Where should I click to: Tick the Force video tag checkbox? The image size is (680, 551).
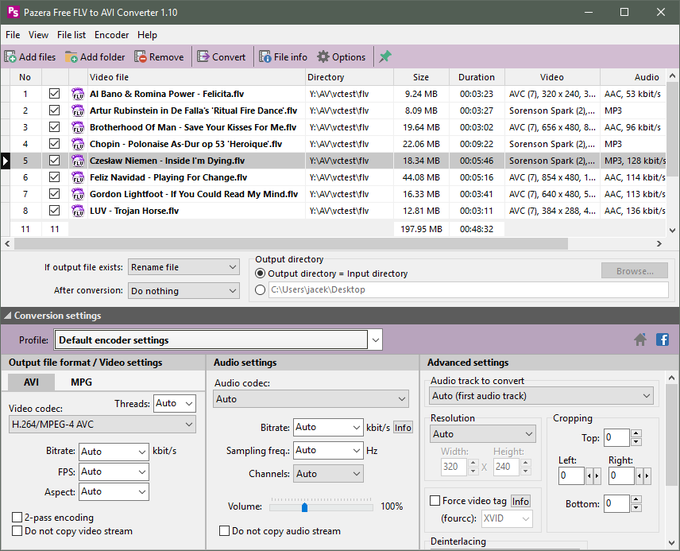435,501
